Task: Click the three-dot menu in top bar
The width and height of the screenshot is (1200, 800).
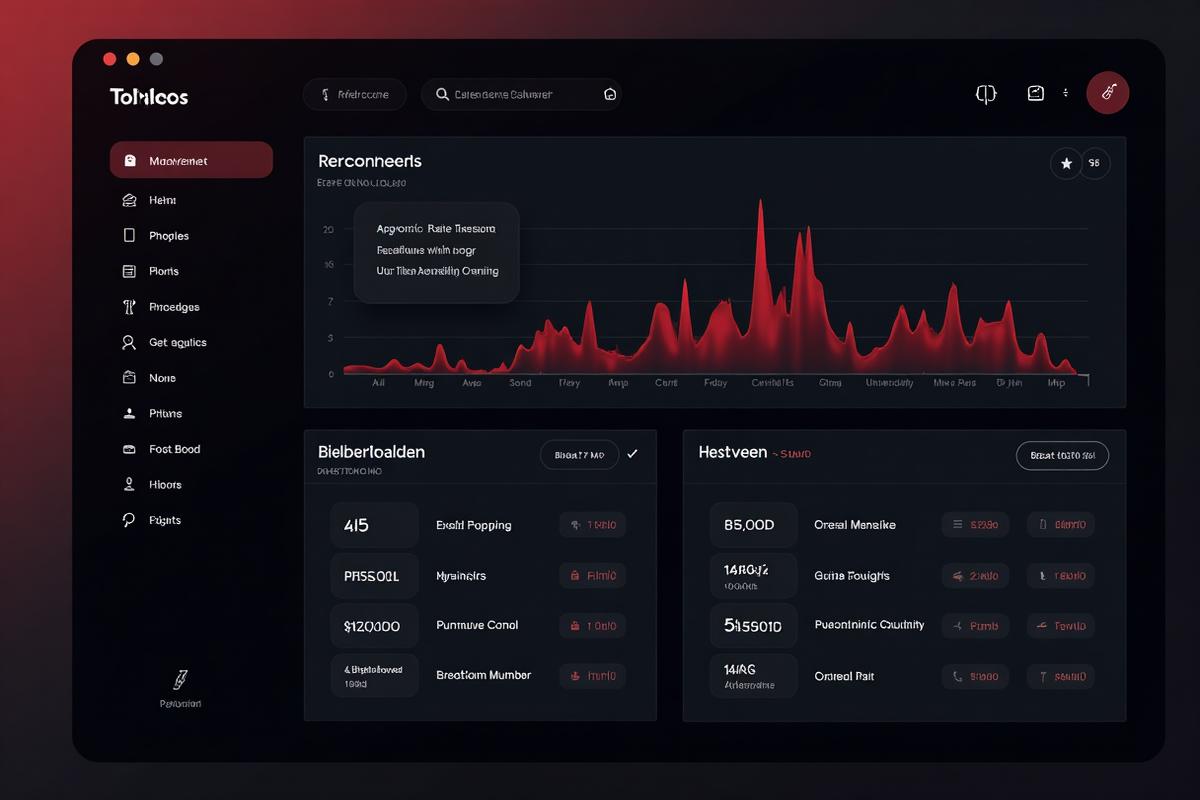Action: pyautogui.click(x=1066, y=92)
